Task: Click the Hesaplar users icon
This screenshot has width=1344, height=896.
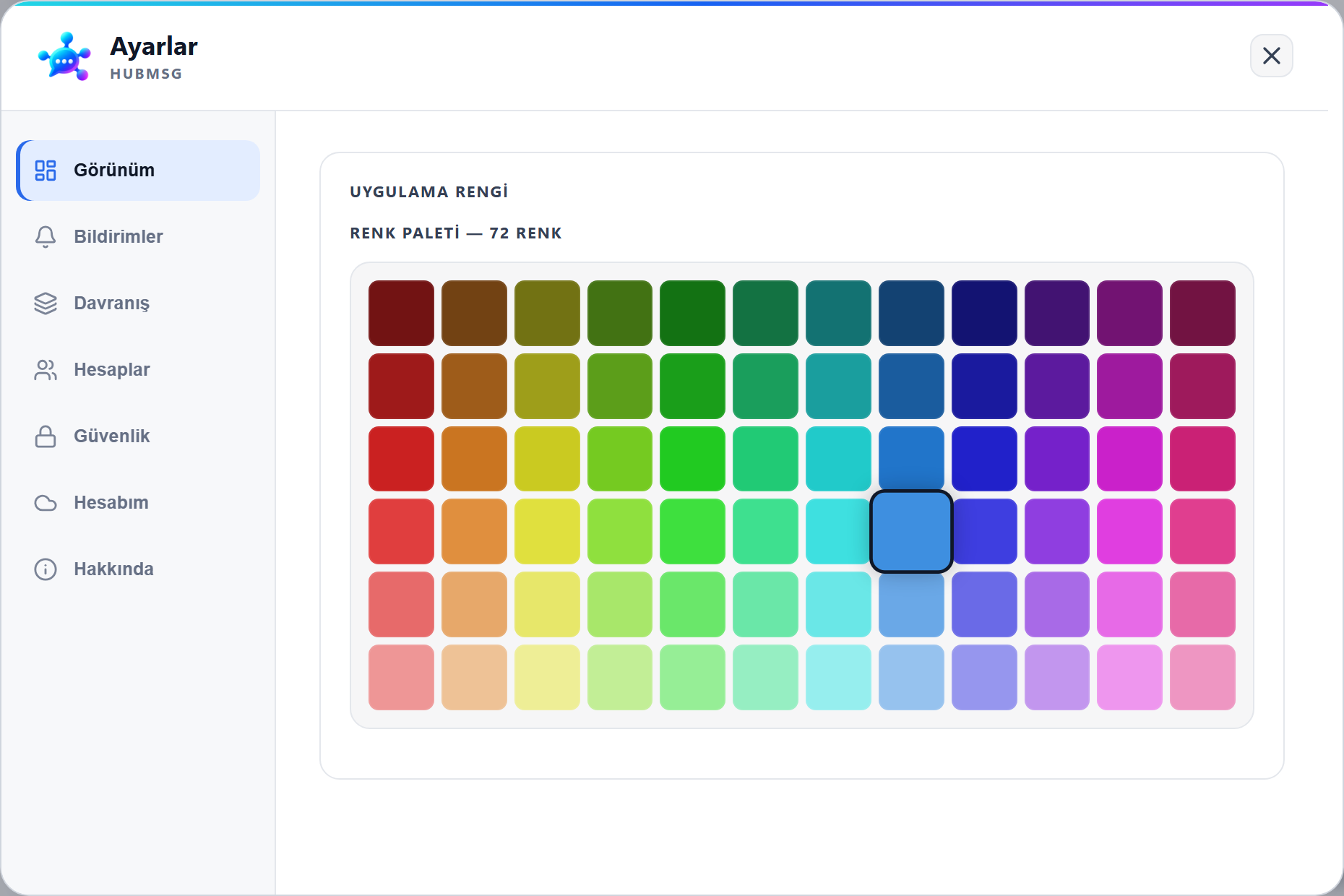Action: point(46,370)
